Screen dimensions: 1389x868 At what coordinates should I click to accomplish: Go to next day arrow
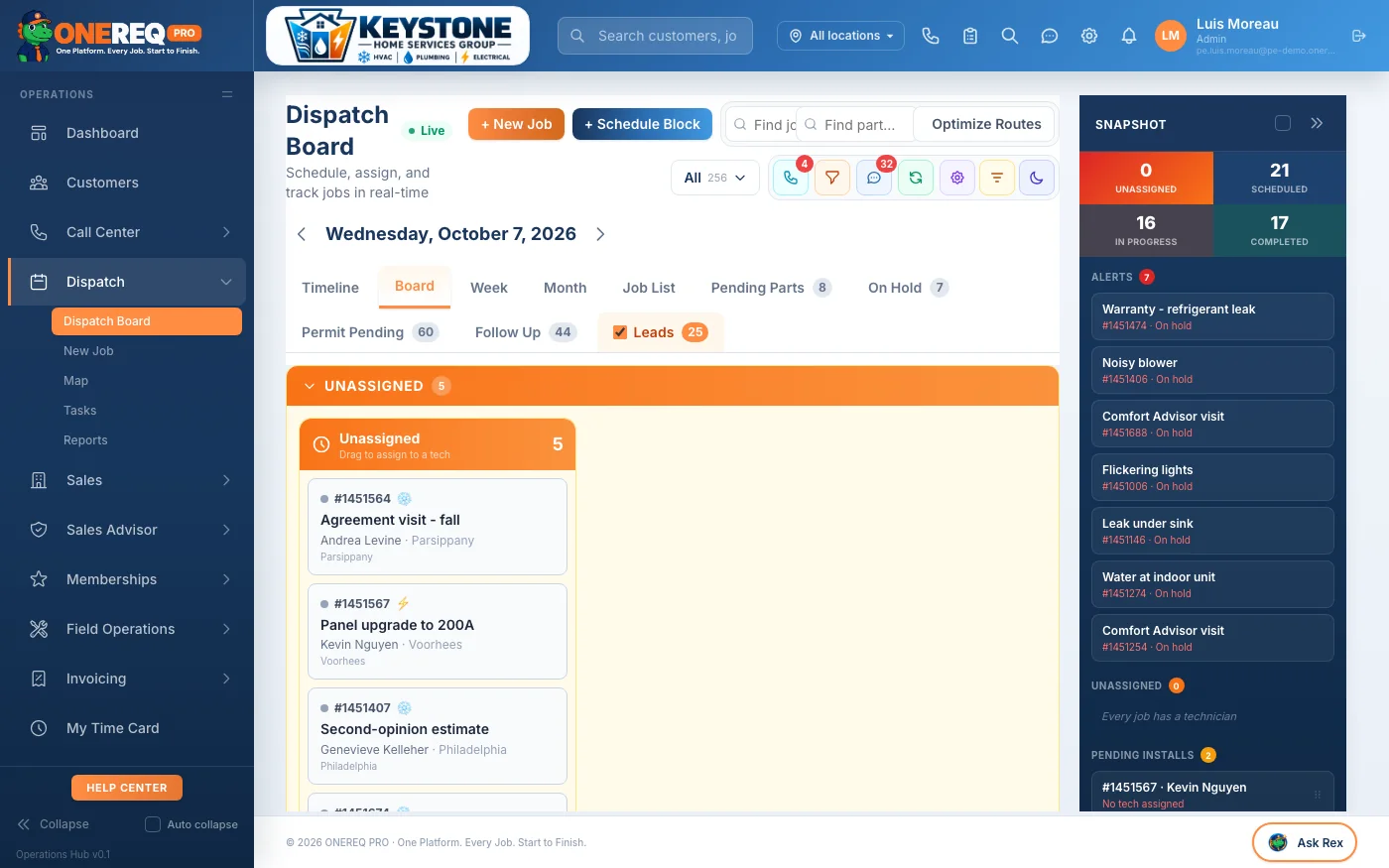(x=600, y=234)
